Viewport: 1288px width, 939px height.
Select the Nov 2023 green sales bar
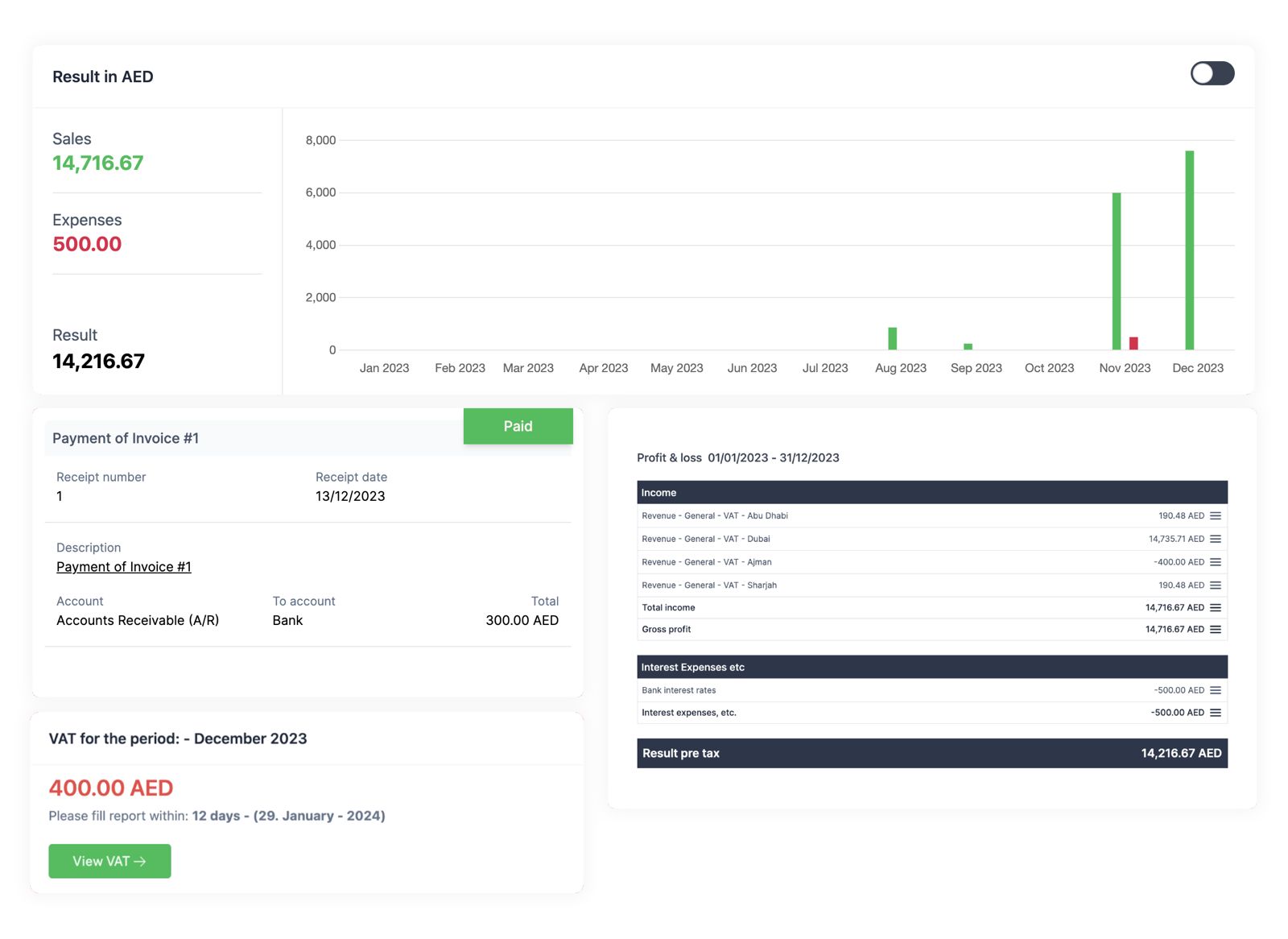click(1116, 271)
